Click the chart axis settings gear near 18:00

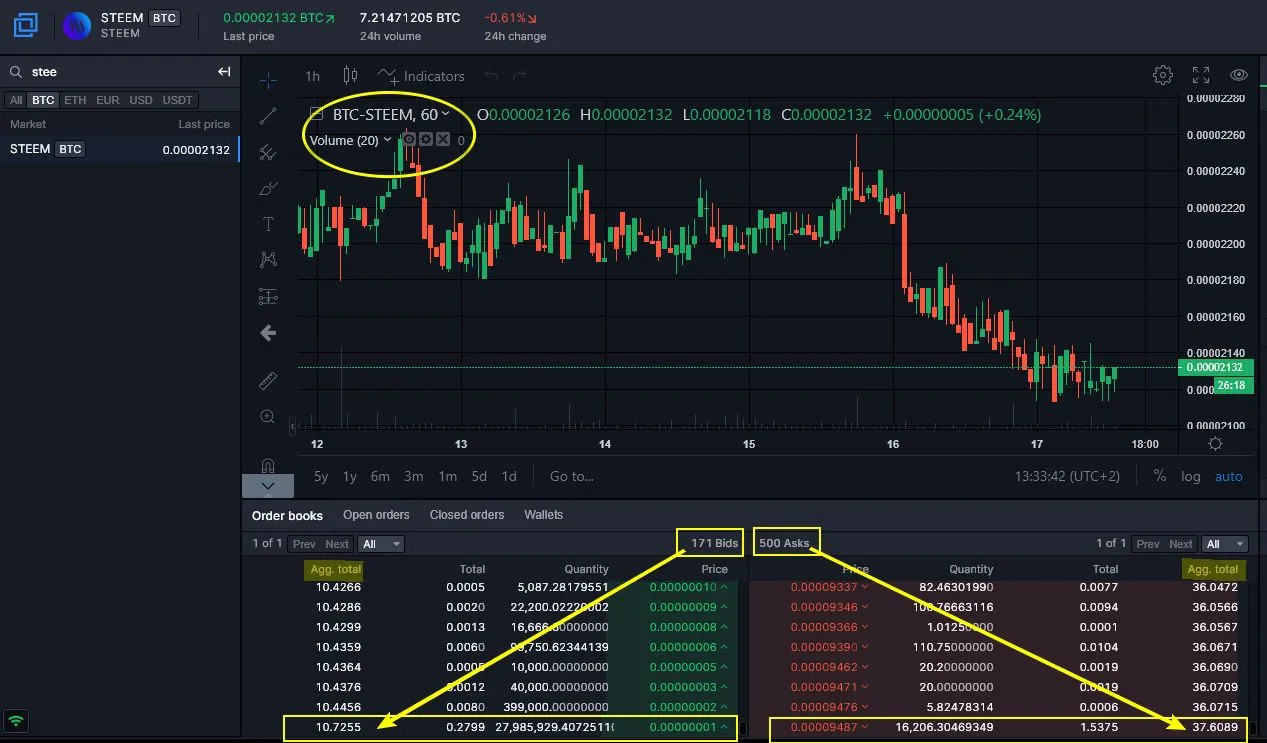(x=1215, y=444)
